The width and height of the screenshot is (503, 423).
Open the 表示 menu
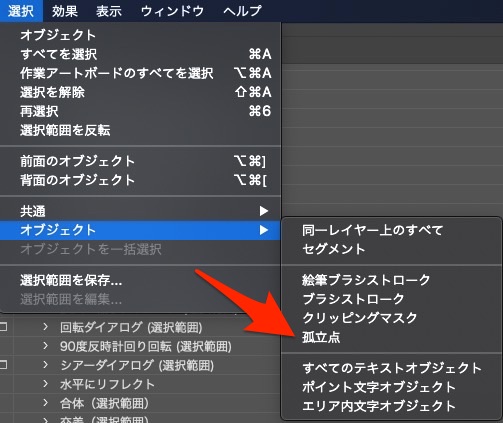coord(109,11)
